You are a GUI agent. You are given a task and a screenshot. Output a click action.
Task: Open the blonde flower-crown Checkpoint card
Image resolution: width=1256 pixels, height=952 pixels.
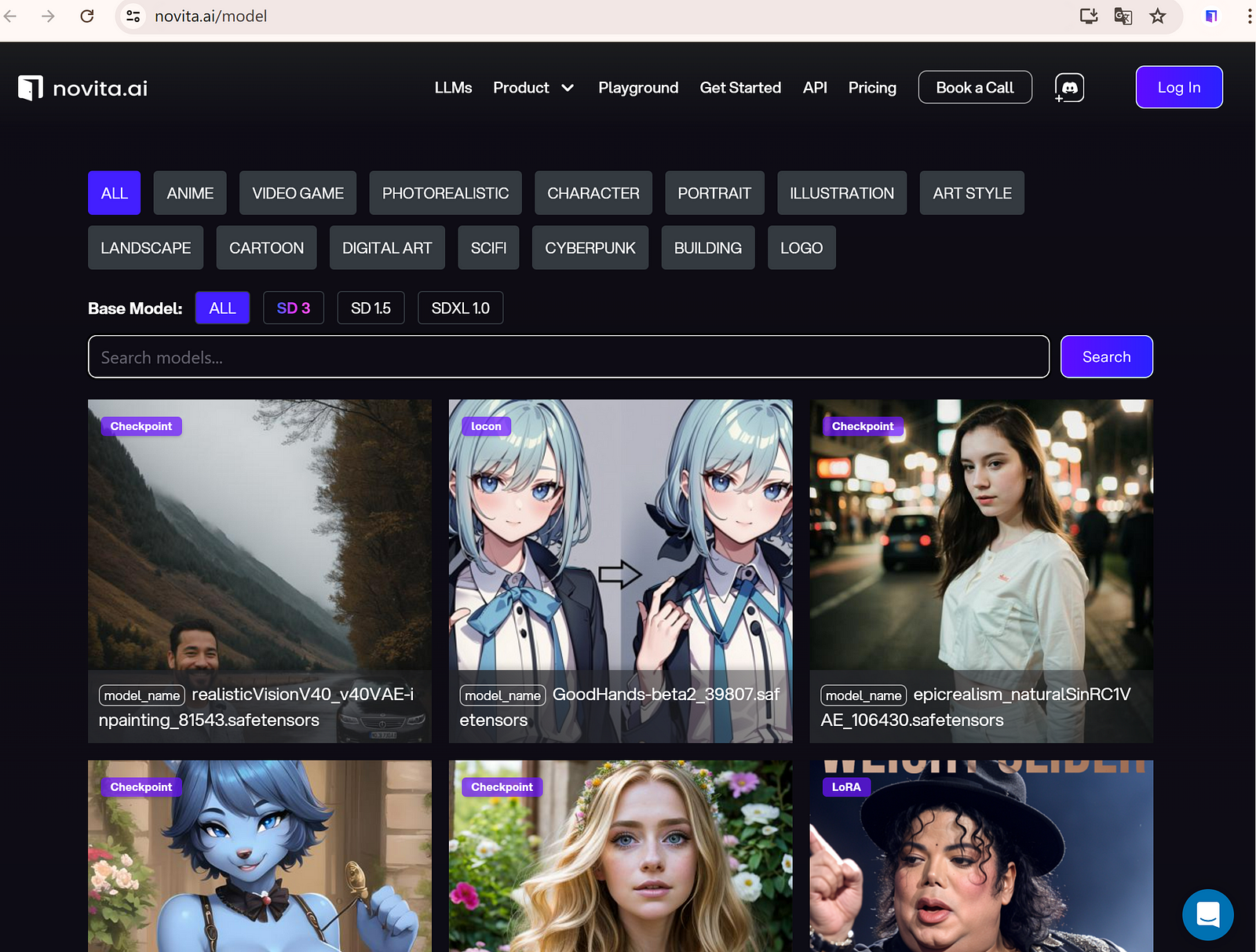[x=621, y=856]
